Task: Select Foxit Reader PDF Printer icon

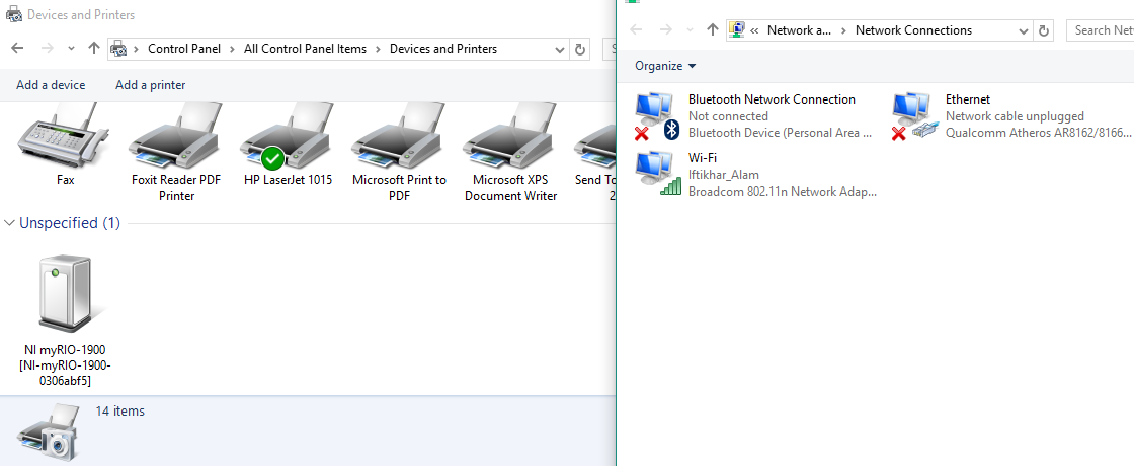Action: pyautogui.click(x=176, y=135)
